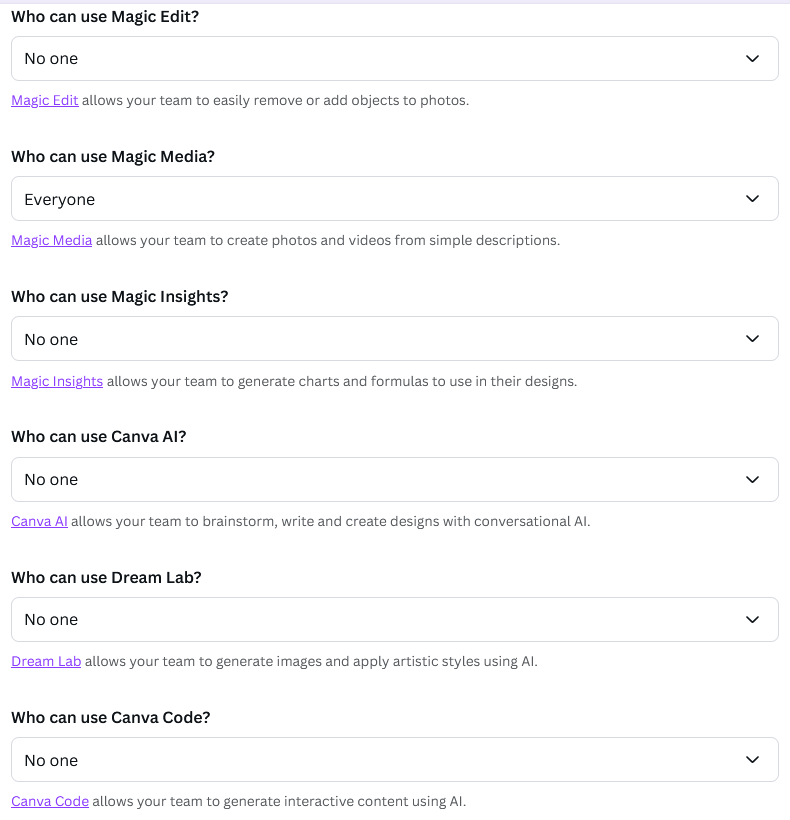Open the Magic Insights permission dropdown

[x=394, y=339]
